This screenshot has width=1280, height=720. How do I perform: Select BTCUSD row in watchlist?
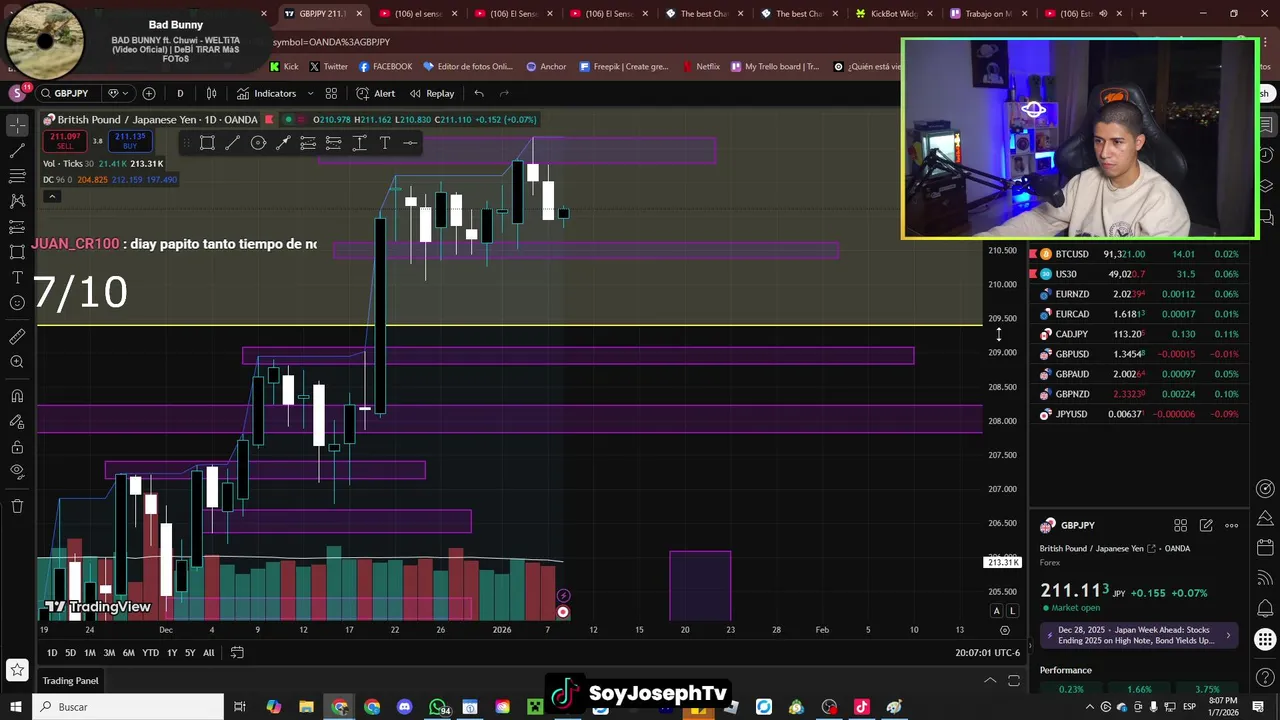click(x=1138, y=254)
